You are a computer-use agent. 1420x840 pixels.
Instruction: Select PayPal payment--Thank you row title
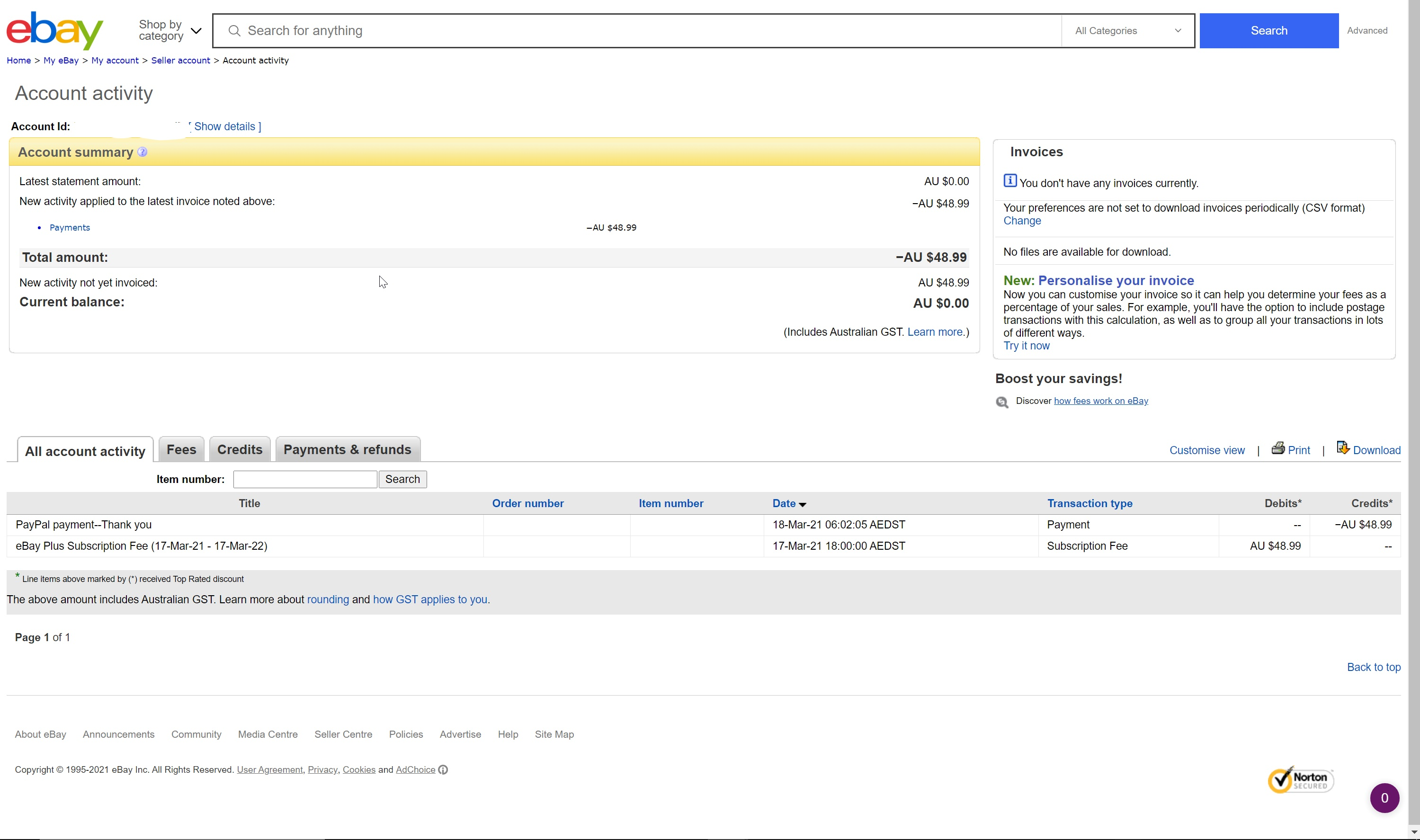(x=84, y=525)
